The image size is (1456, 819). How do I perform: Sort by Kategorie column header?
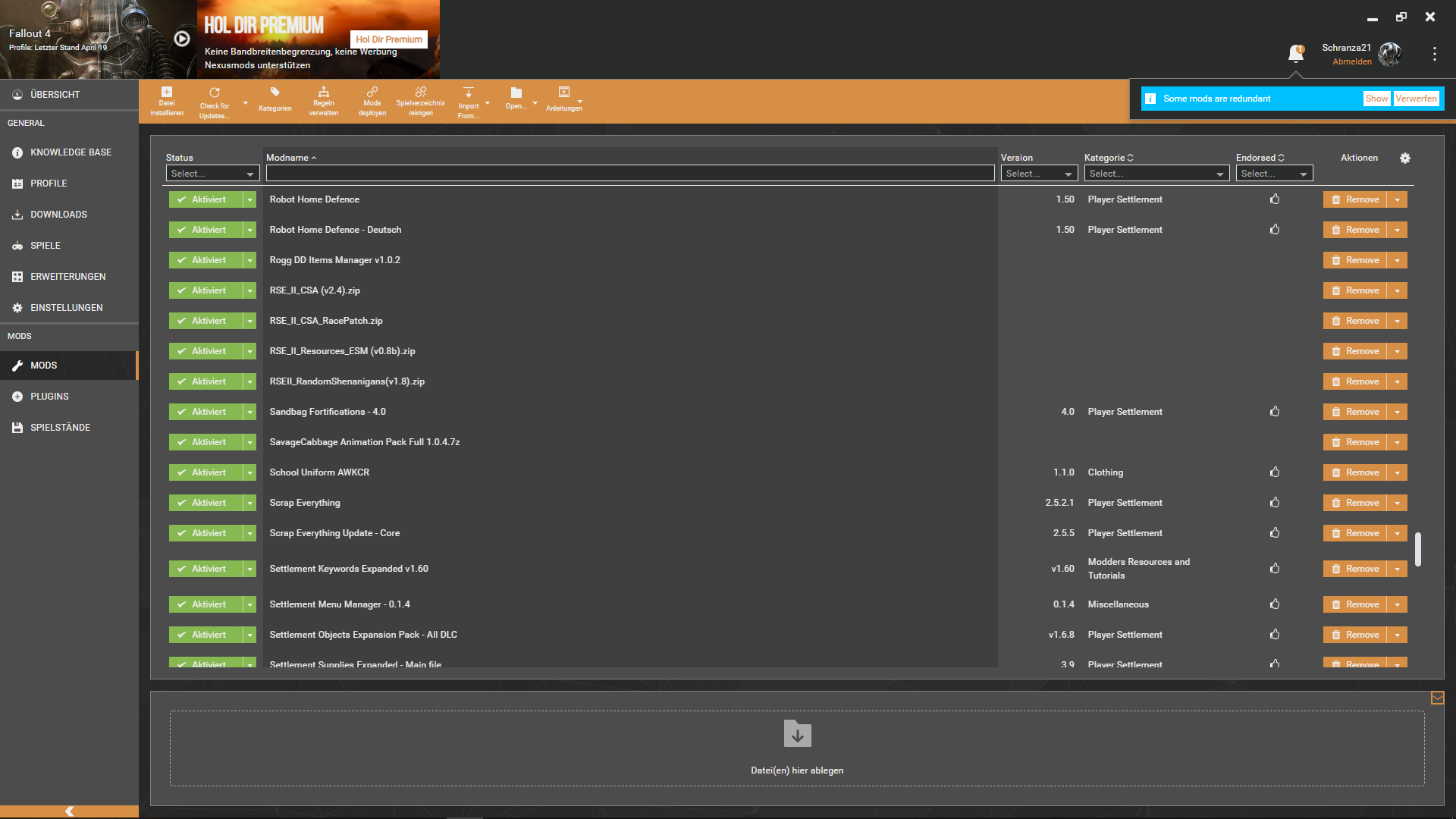click(x=1109, y=158)
